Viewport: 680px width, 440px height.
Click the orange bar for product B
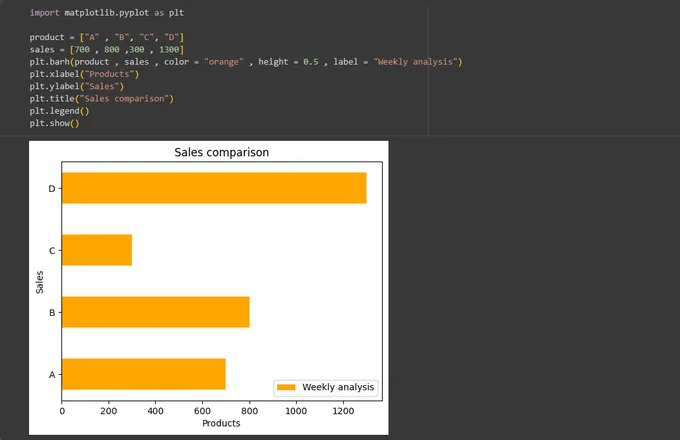(156, 312)
